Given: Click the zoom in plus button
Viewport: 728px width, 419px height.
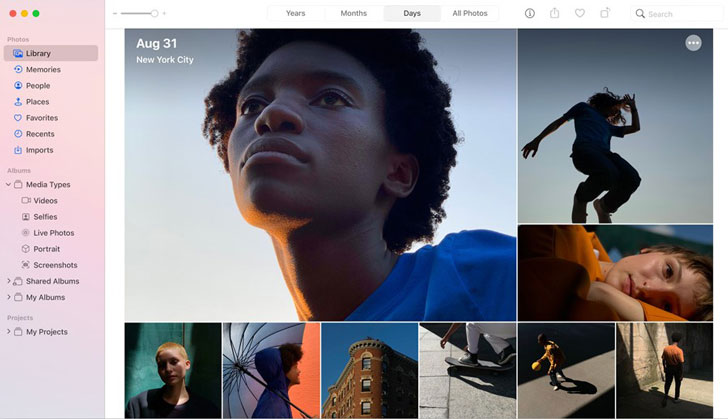Looking at the screenshot, I should click(x=164, y=13).
